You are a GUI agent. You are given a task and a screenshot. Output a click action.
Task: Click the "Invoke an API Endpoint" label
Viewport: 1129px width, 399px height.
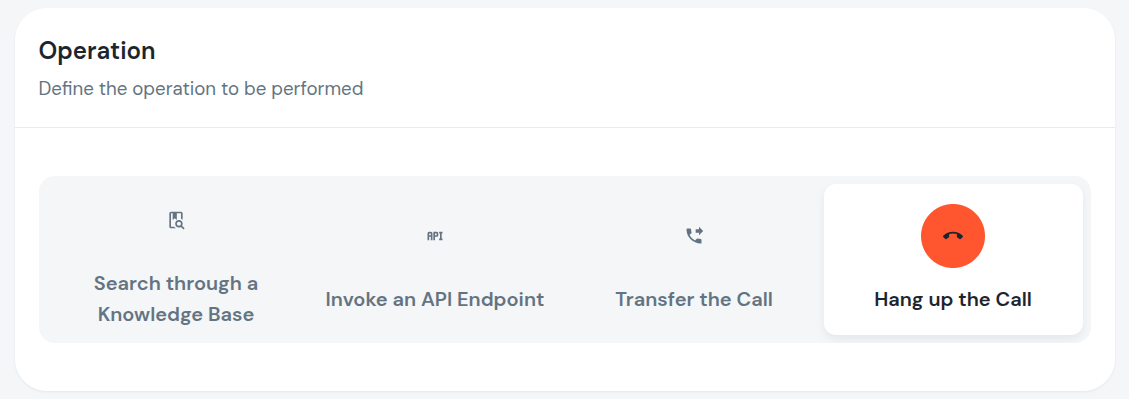pyautogui.click(x=435, y=300)
